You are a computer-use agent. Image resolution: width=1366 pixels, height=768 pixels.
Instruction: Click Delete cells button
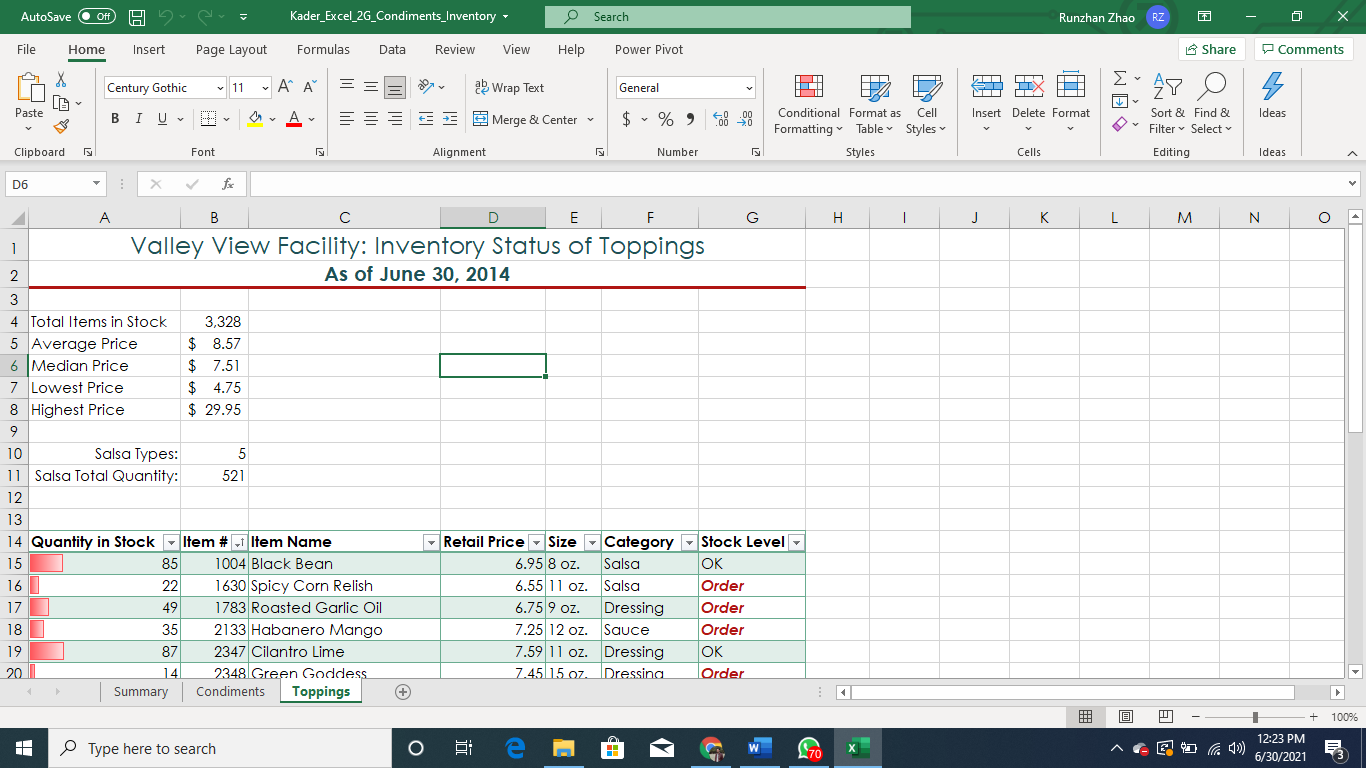click(x=1028, y=104)
